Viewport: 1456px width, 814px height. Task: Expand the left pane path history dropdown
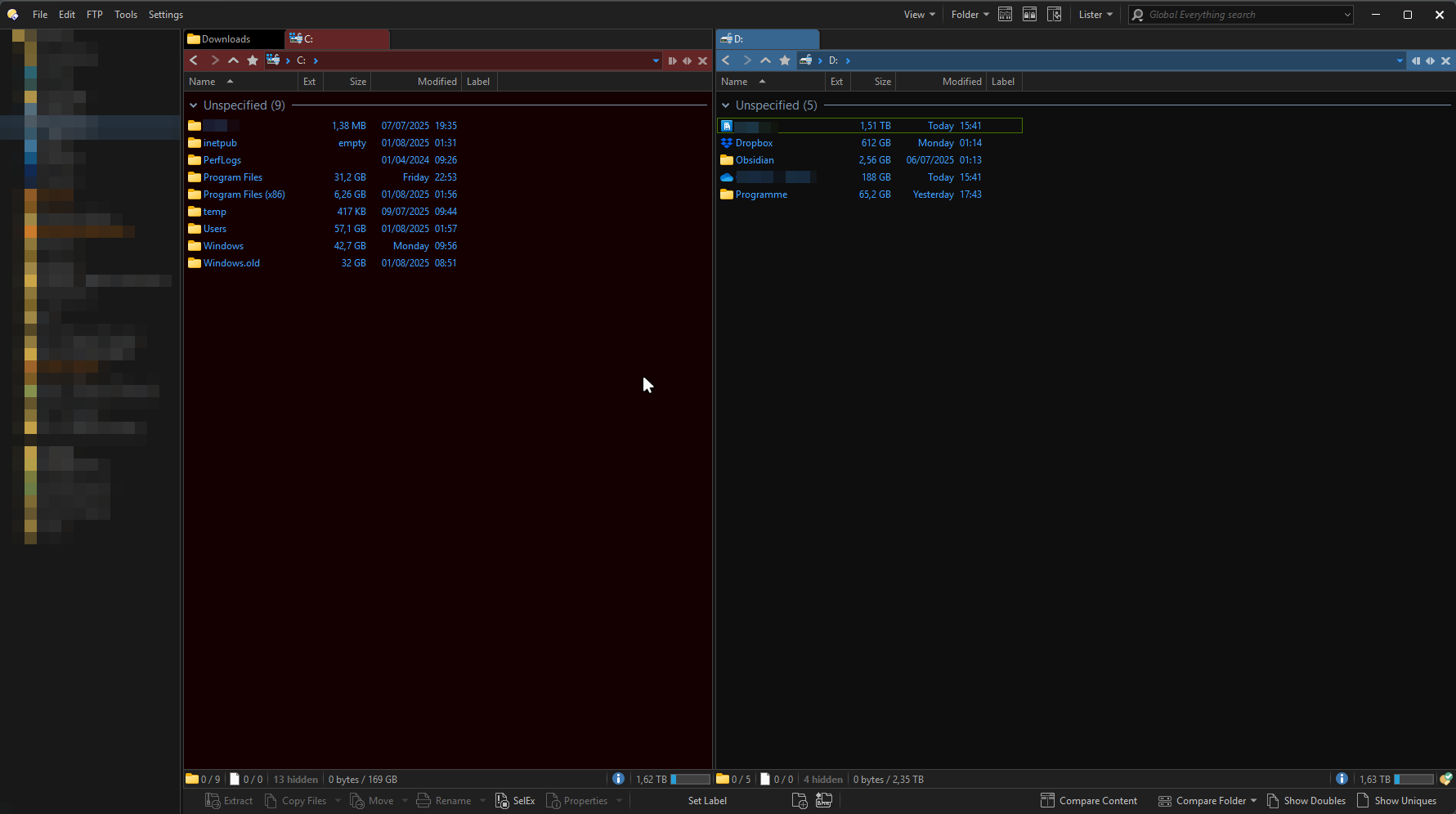(x=656, y=60)
